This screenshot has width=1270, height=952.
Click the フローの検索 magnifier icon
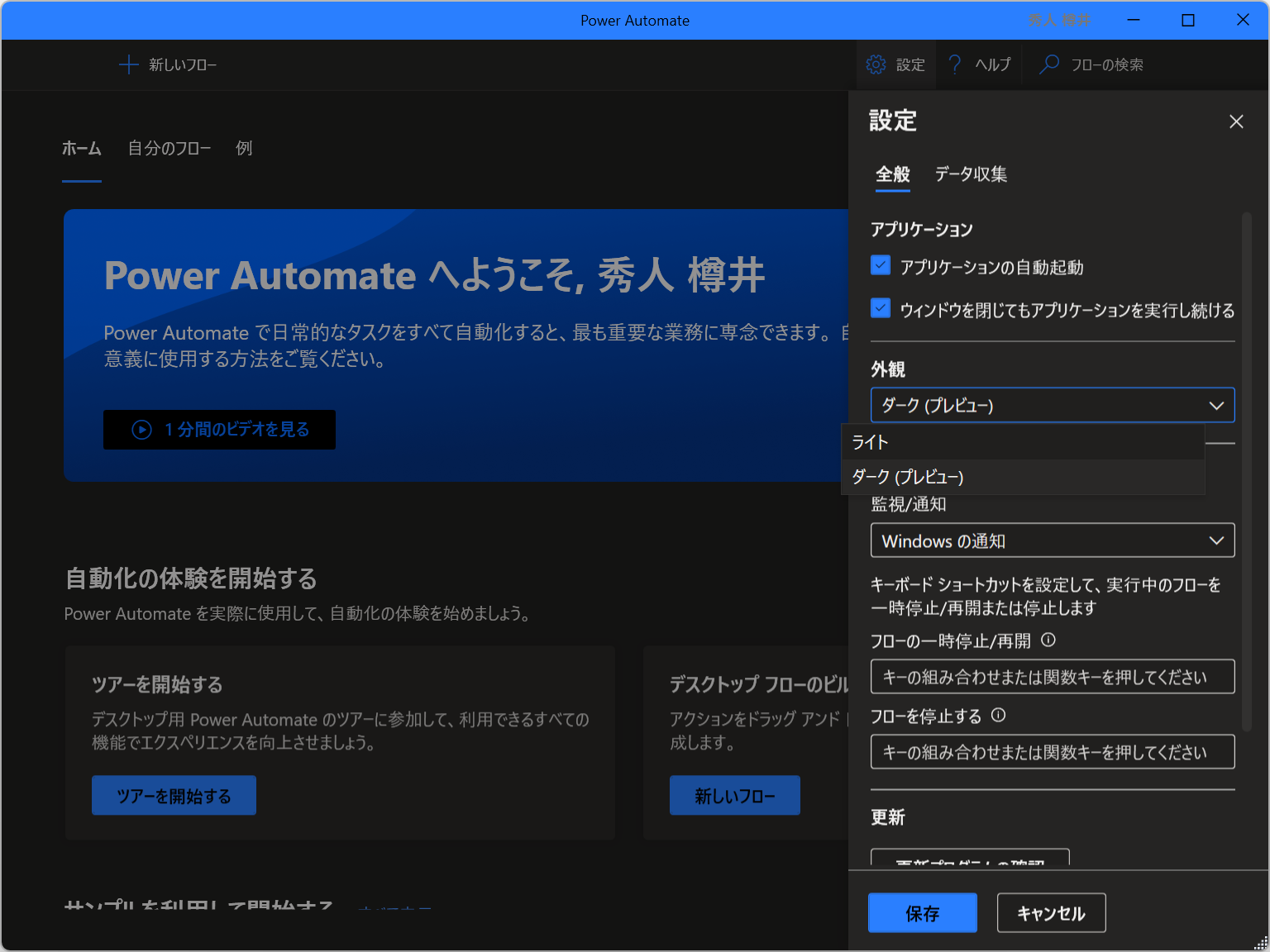point(1048,64)
